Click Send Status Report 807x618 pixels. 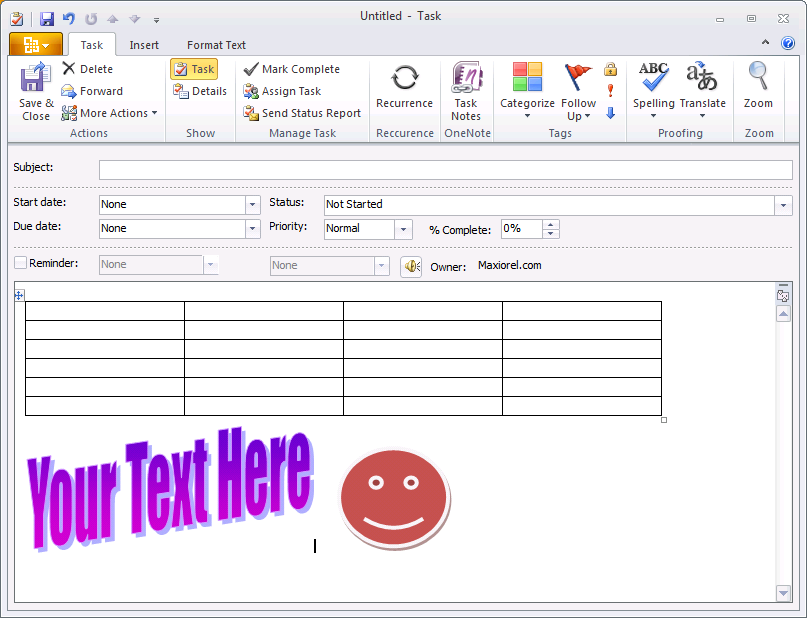(x=301, y=113)
